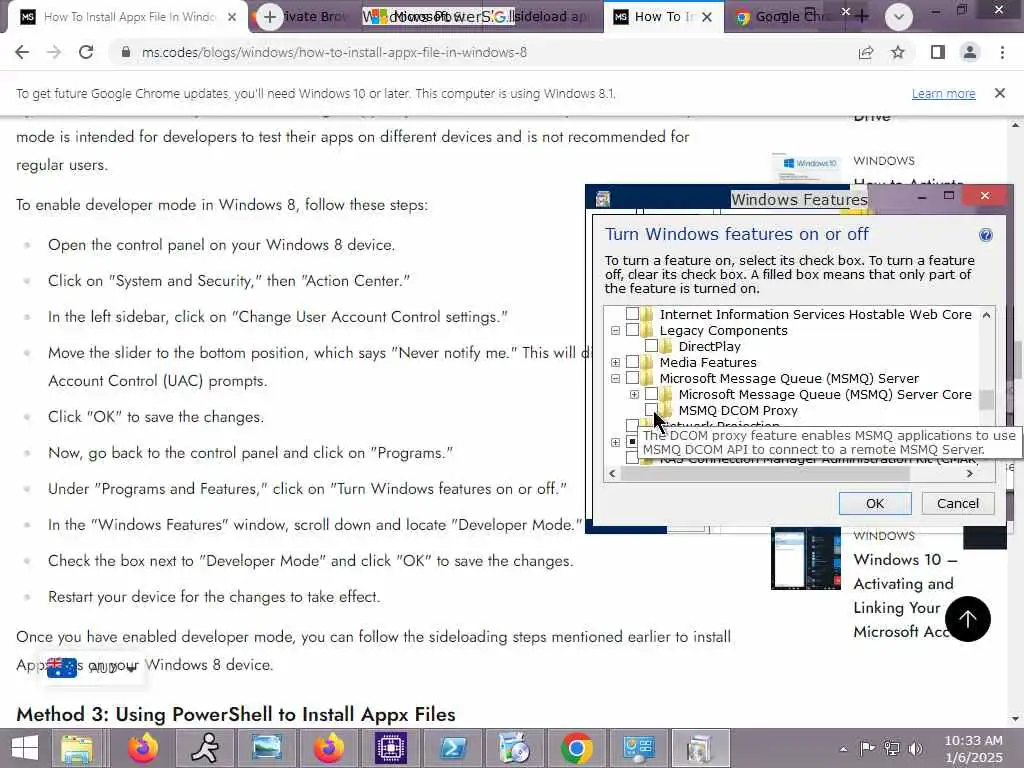Viewport: 1024px width, 768px height.
Task: Open the Control Panel taskbar icon
Action: pos(639,748)
